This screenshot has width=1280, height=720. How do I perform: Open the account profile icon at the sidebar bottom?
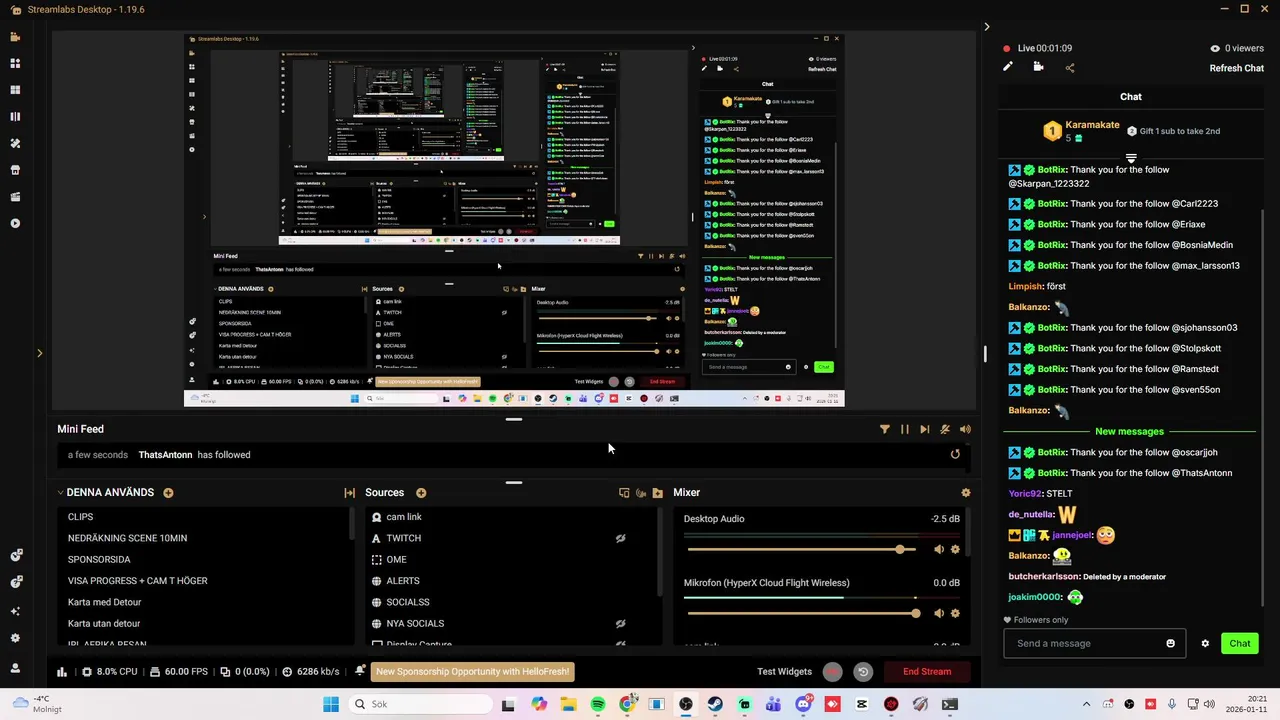[15, 668]
